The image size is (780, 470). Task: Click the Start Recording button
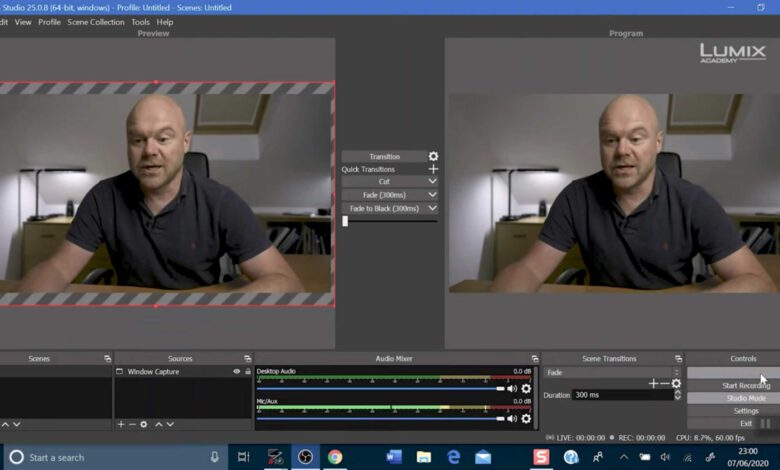tap(746, 385)
